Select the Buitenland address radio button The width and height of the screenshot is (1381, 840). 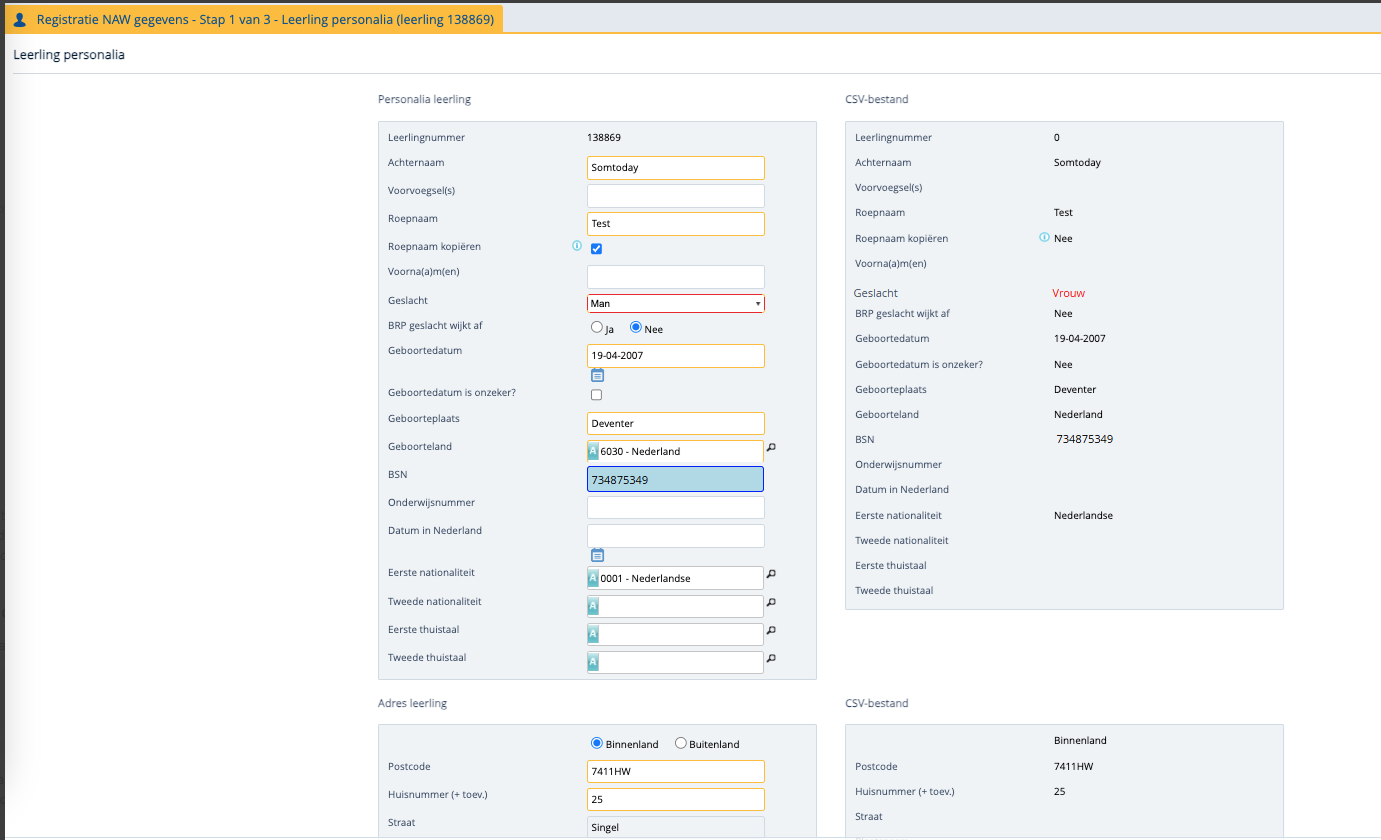point(681,743)
